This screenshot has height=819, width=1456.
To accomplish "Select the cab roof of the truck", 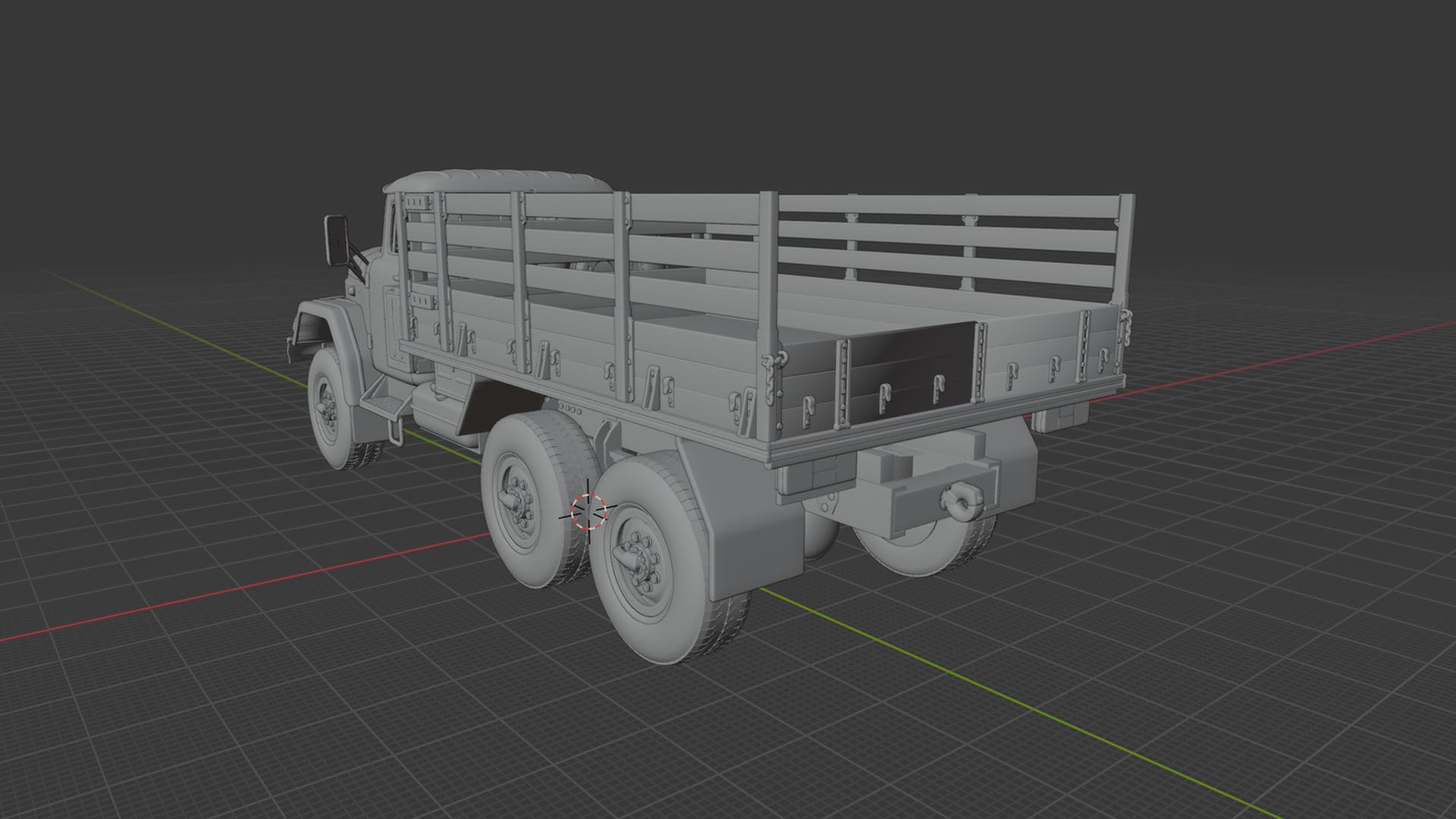I will pyautogui.click(x=497, y=182).
